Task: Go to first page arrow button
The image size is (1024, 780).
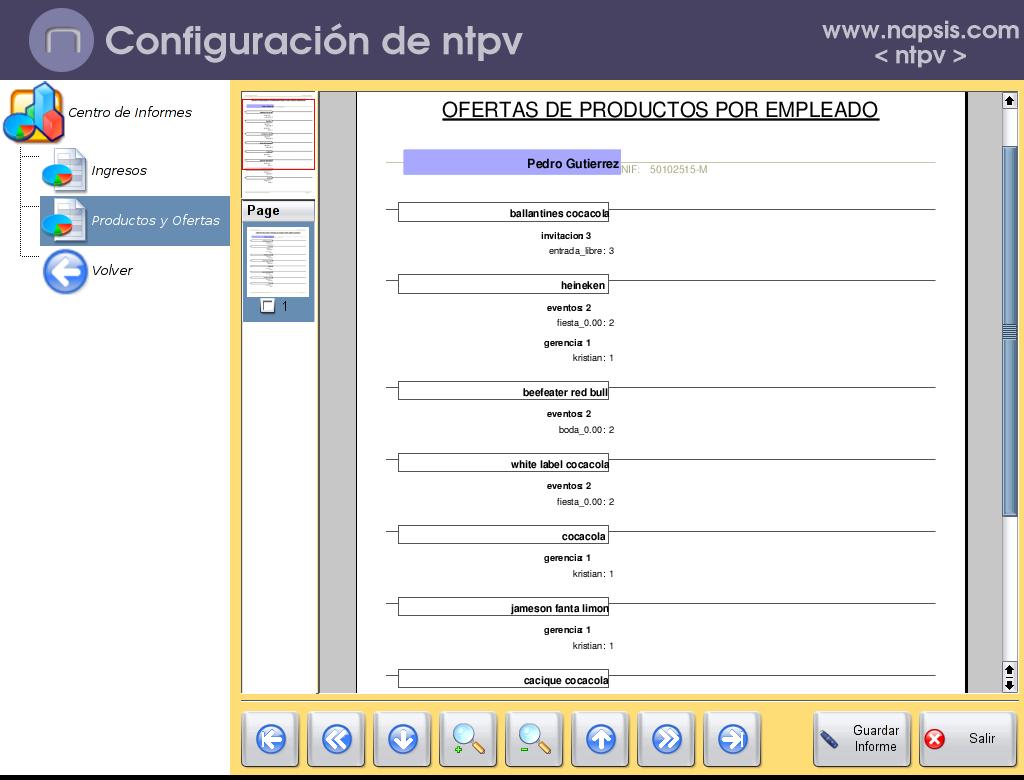Action: pyautogui.click(x=270, y=739)
